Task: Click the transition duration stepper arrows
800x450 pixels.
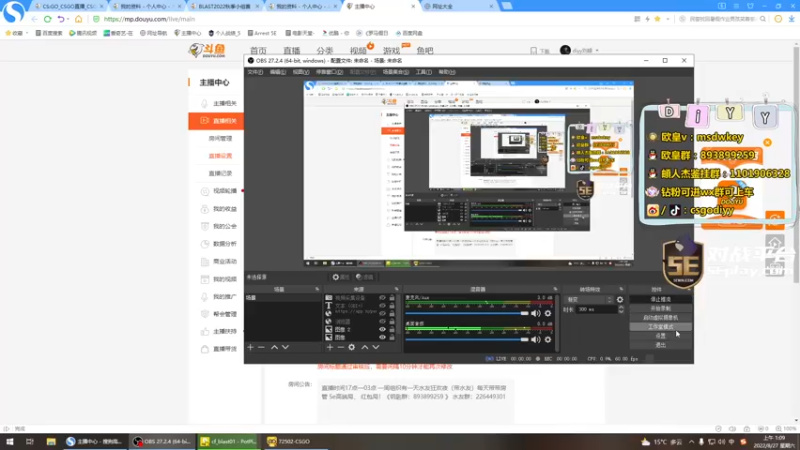Action: point(621,309)
